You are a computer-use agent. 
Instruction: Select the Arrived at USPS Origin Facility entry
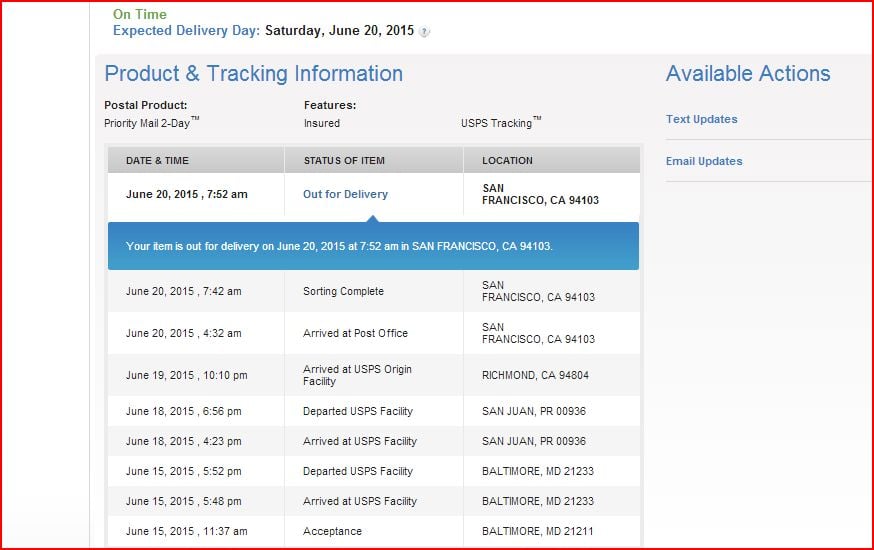(x=357, y=375)
